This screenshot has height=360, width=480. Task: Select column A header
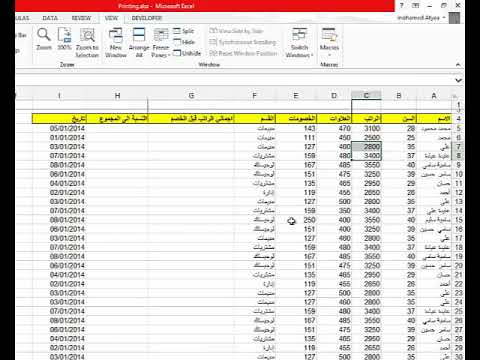(x=433, y=96)
